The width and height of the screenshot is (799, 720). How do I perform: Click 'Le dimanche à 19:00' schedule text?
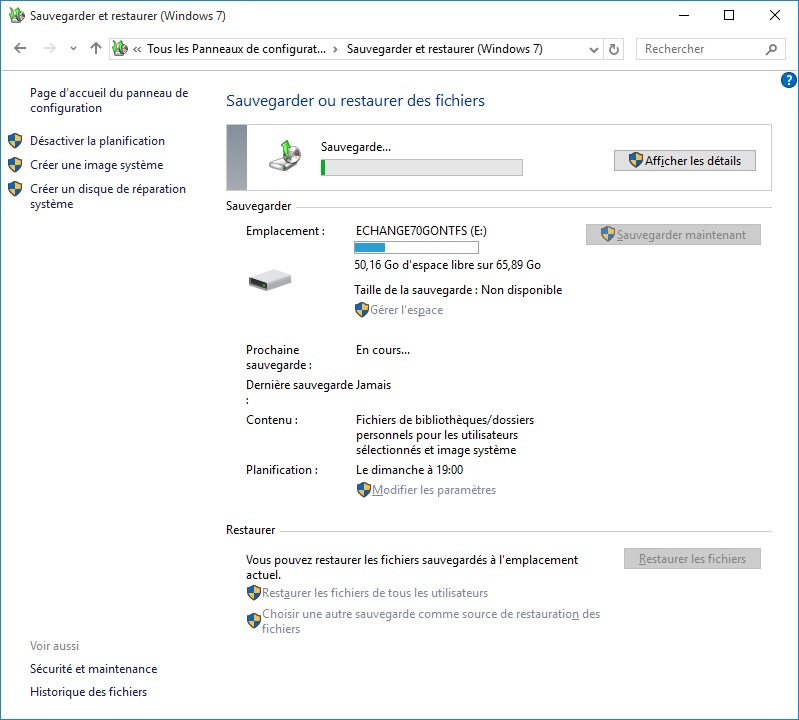[409, 470]
